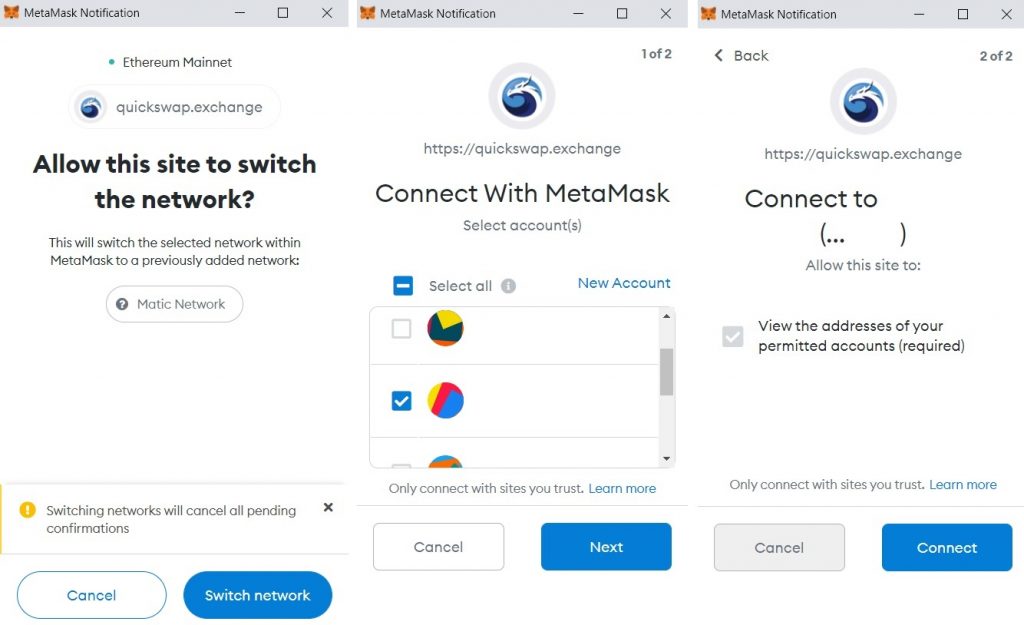
Task: Click Next to continue connecting
Action: pos(606,547)
